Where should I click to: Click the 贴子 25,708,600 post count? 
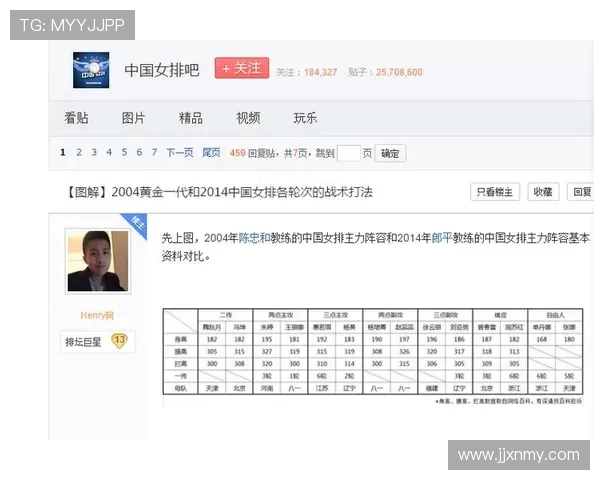[x=386, y=72]
